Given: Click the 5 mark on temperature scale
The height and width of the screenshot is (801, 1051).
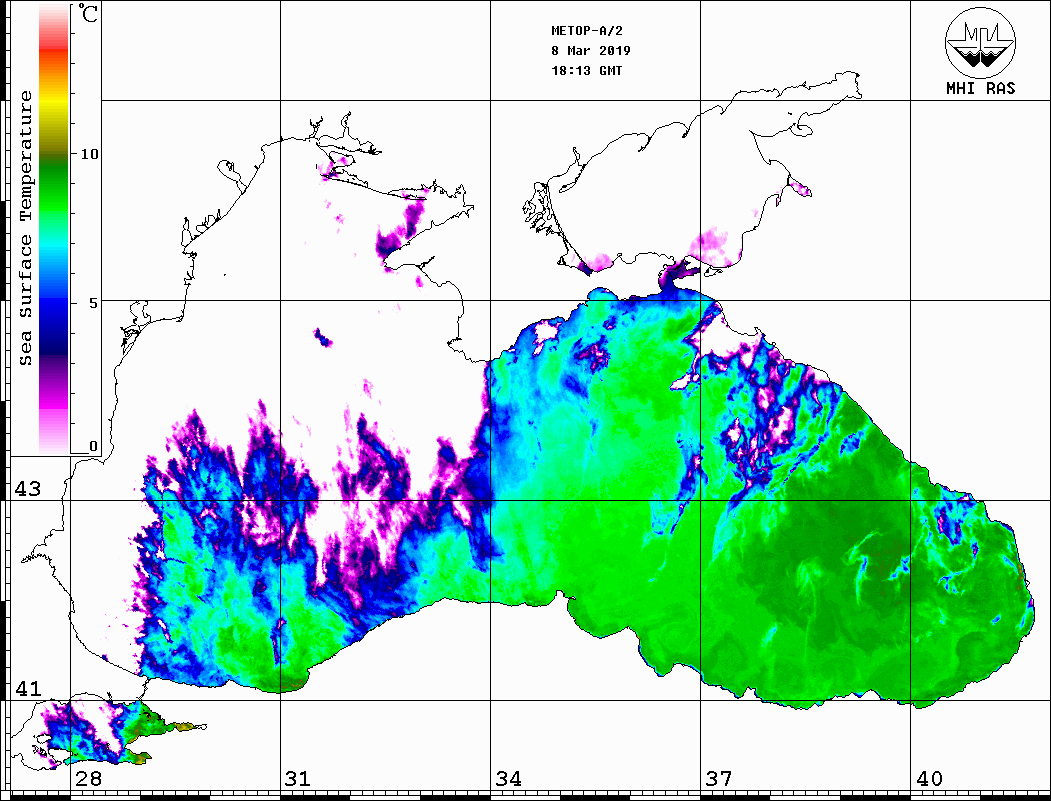Looking at the screenshot, I should click(93, 303).
